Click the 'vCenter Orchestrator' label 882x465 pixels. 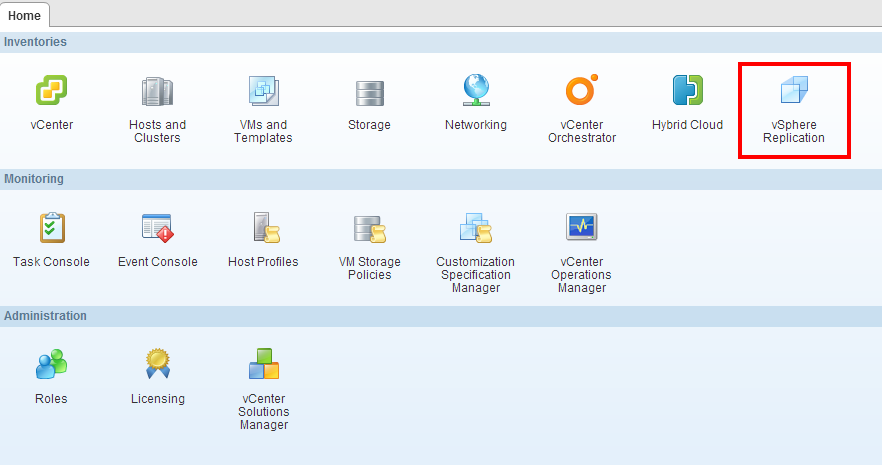pyautogui.click(x=582, y=131)
